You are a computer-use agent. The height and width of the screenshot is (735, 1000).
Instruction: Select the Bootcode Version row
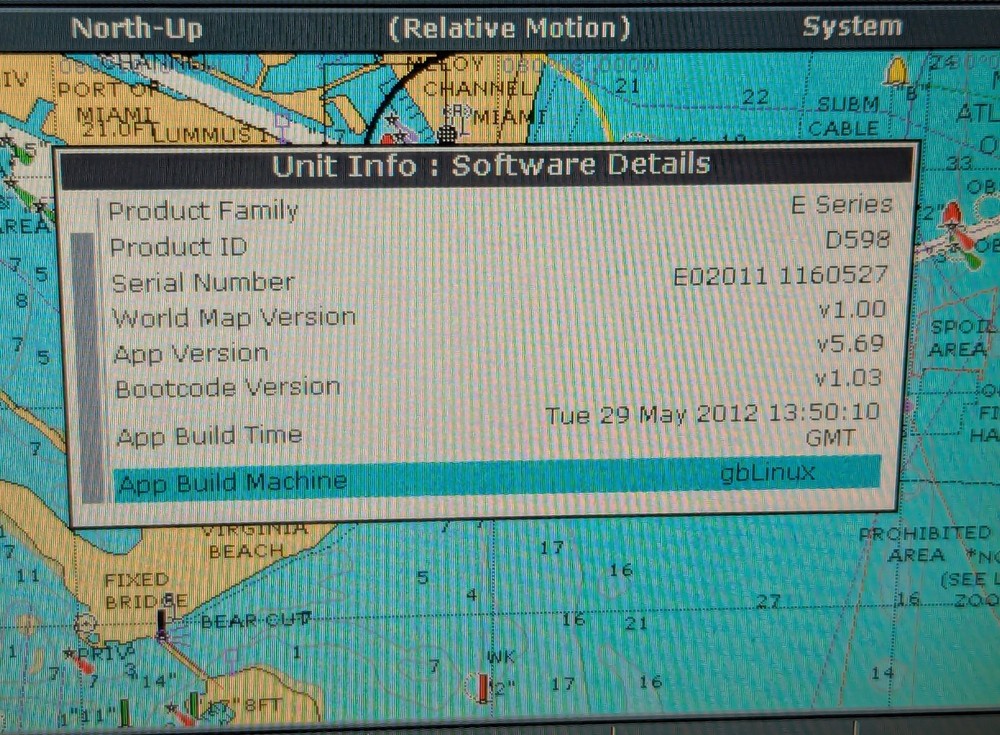[x=499, y=383]
